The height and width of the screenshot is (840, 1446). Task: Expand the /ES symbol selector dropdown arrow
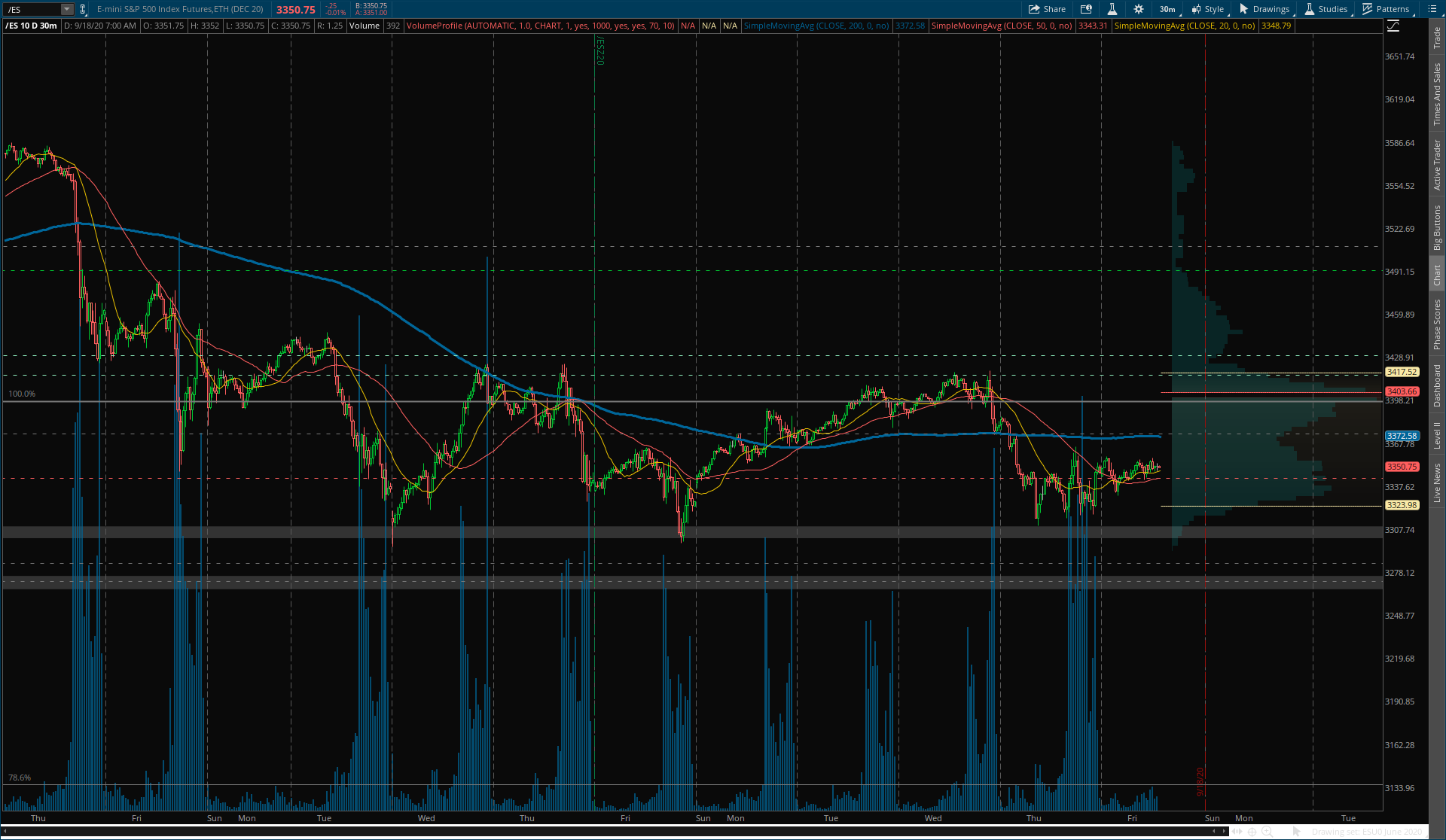click(x=66, y=9)
